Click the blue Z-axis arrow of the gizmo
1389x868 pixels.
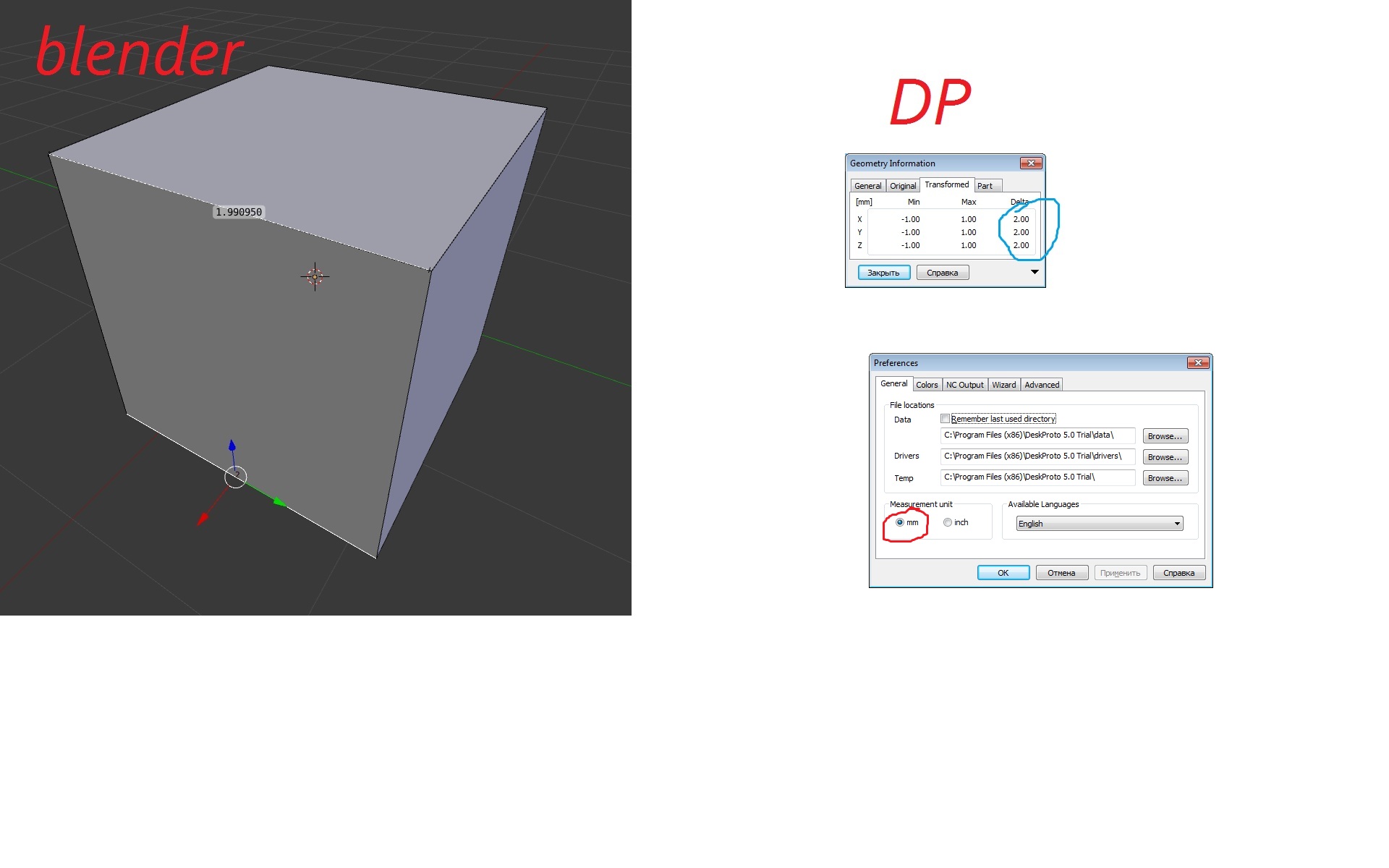click(232, 445)
